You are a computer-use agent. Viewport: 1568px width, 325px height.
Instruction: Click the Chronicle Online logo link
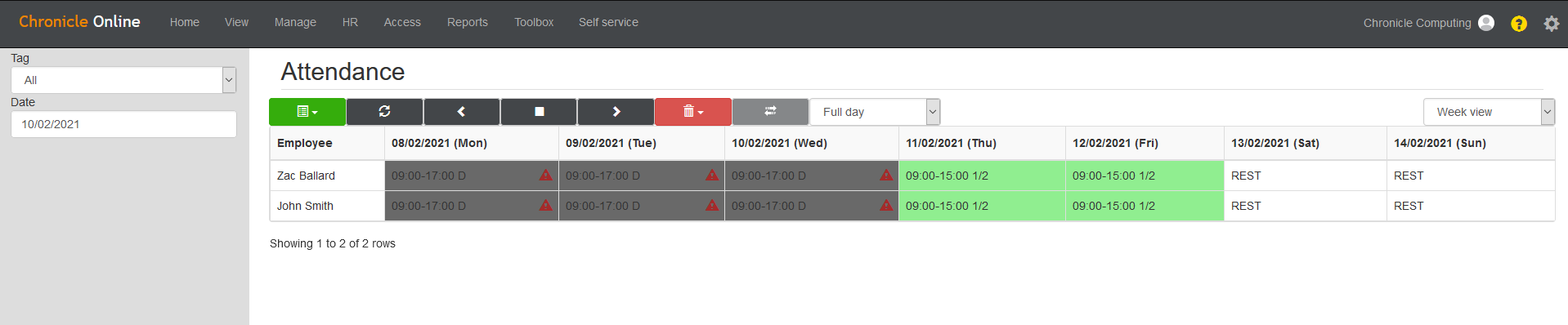[79, 22]
